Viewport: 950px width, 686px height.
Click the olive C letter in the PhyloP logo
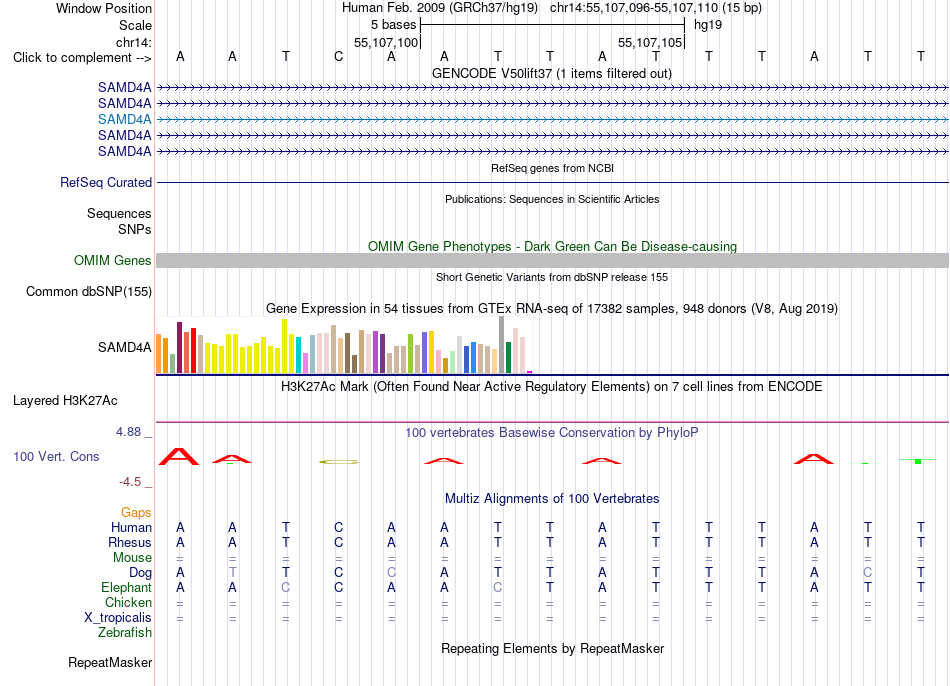[x=339, y=462]
